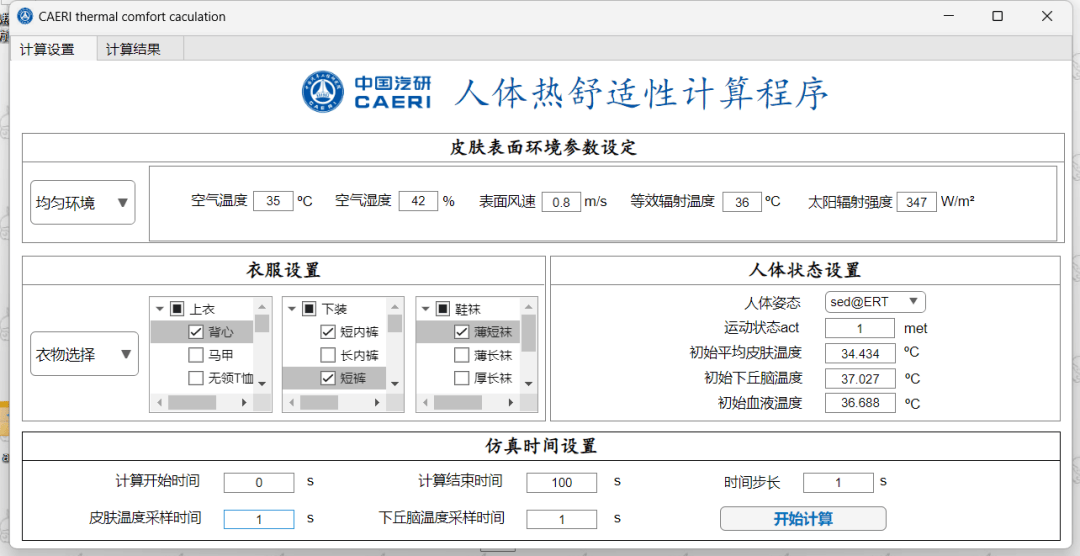Click right scroll arrow under 鞋袜 list
Image resolution: width=1080 pixels, height=556 pixels.
point(511,402)
